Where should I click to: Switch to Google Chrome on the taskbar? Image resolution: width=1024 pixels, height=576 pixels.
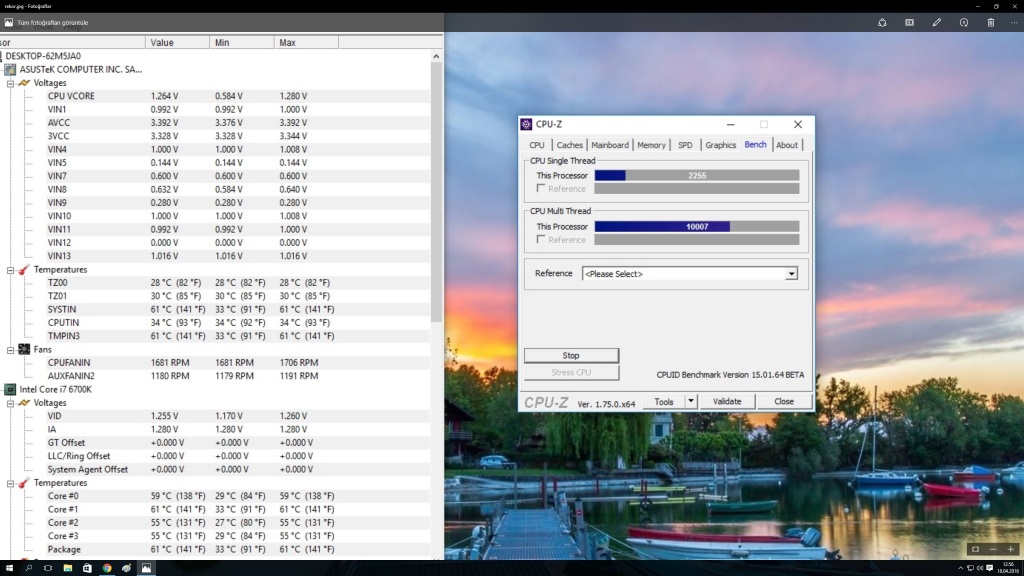[107, 568]
